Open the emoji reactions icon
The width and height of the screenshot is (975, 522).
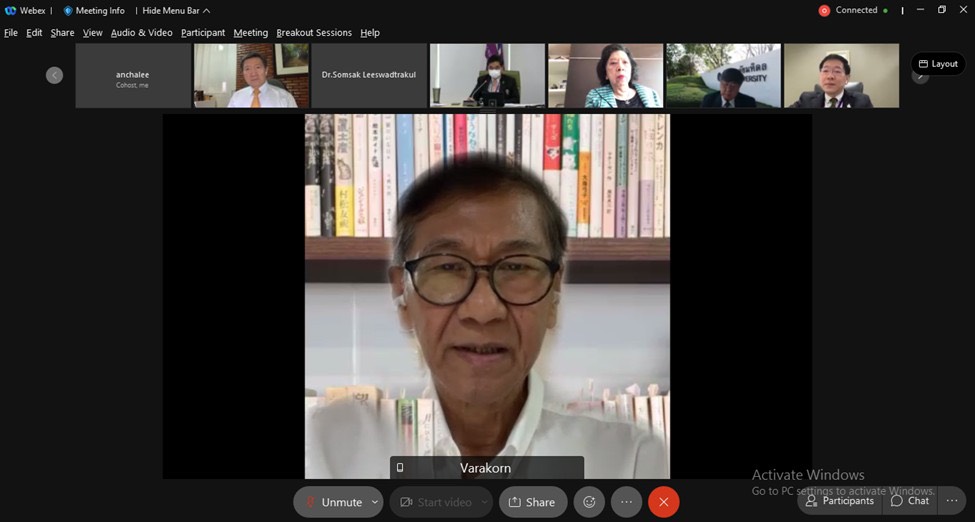(x=589, y=502)
